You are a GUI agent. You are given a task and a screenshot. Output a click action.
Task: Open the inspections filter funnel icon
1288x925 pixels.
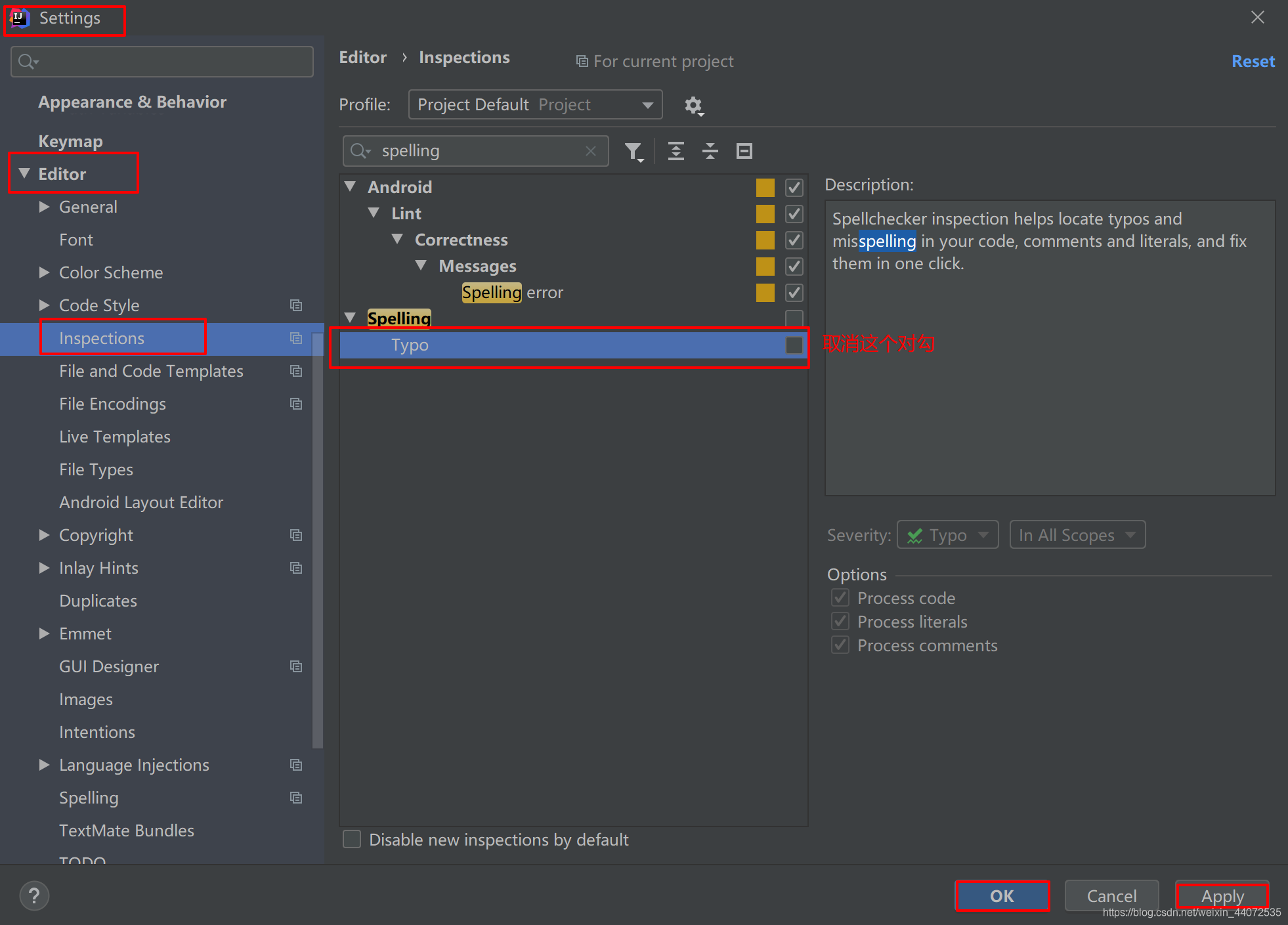(x=633, y=152)
